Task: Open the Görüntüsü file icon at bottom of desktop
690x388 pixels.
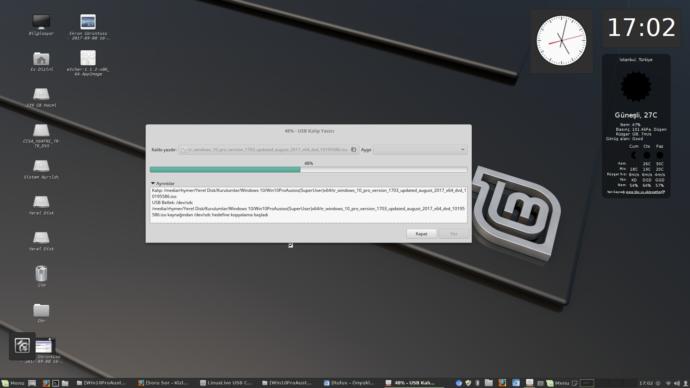Action: pyautogui.click(x=44, y=346)
